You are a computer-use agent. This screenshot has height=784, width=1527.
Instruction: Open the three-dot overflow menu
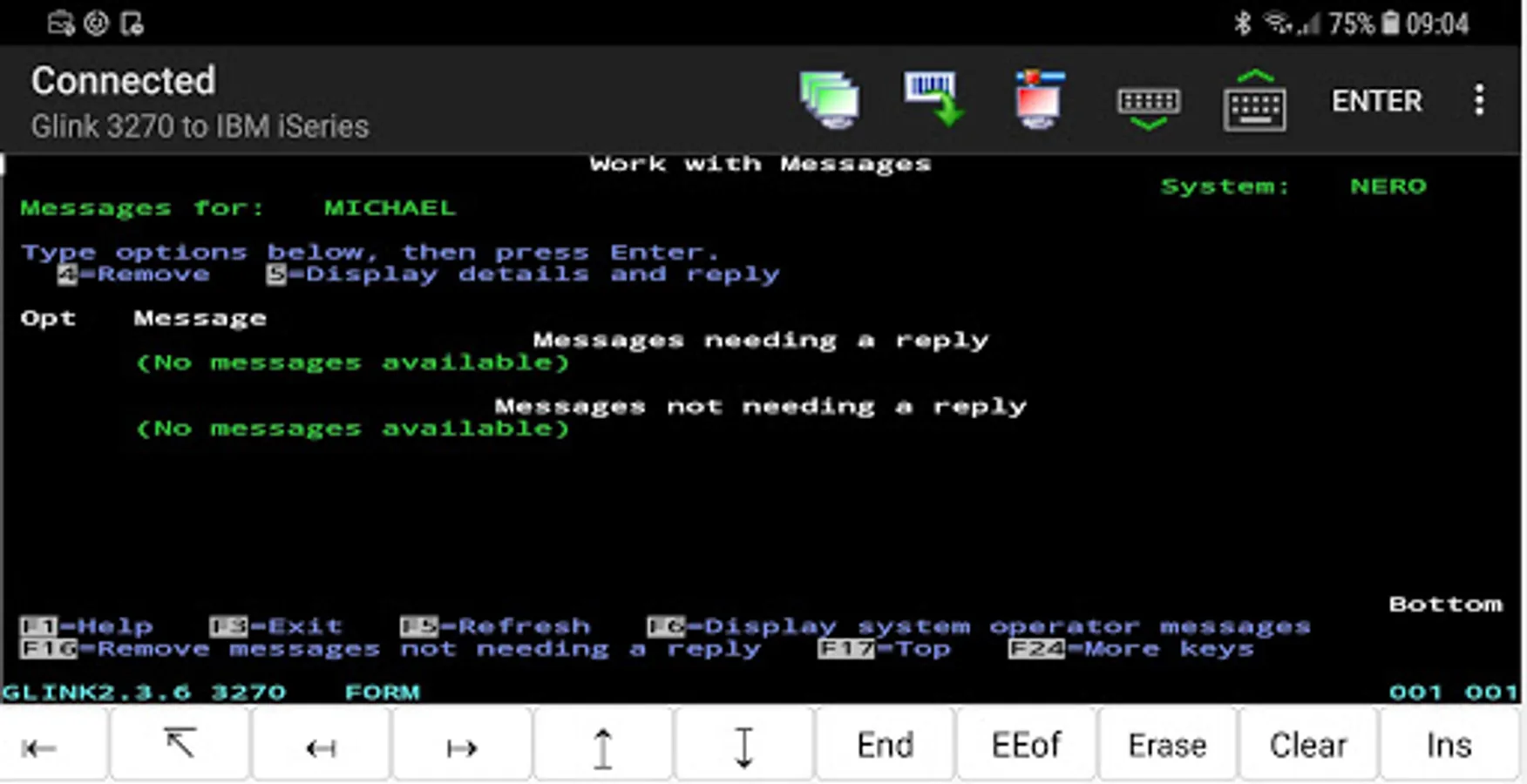coord(1479,100)
